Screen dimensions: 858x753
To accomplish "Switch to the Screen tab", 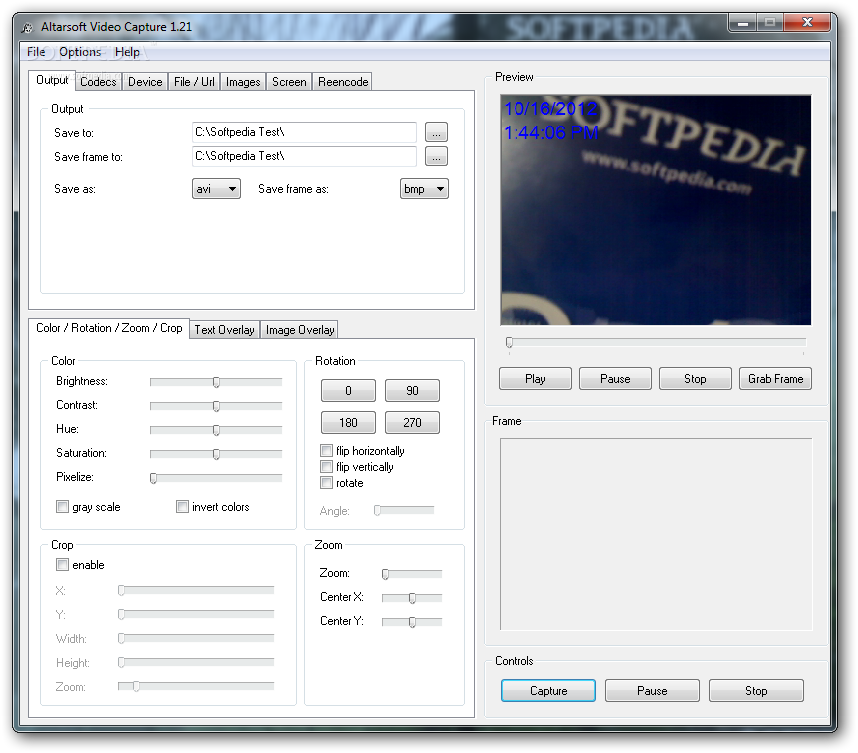I will click(289, 82).
